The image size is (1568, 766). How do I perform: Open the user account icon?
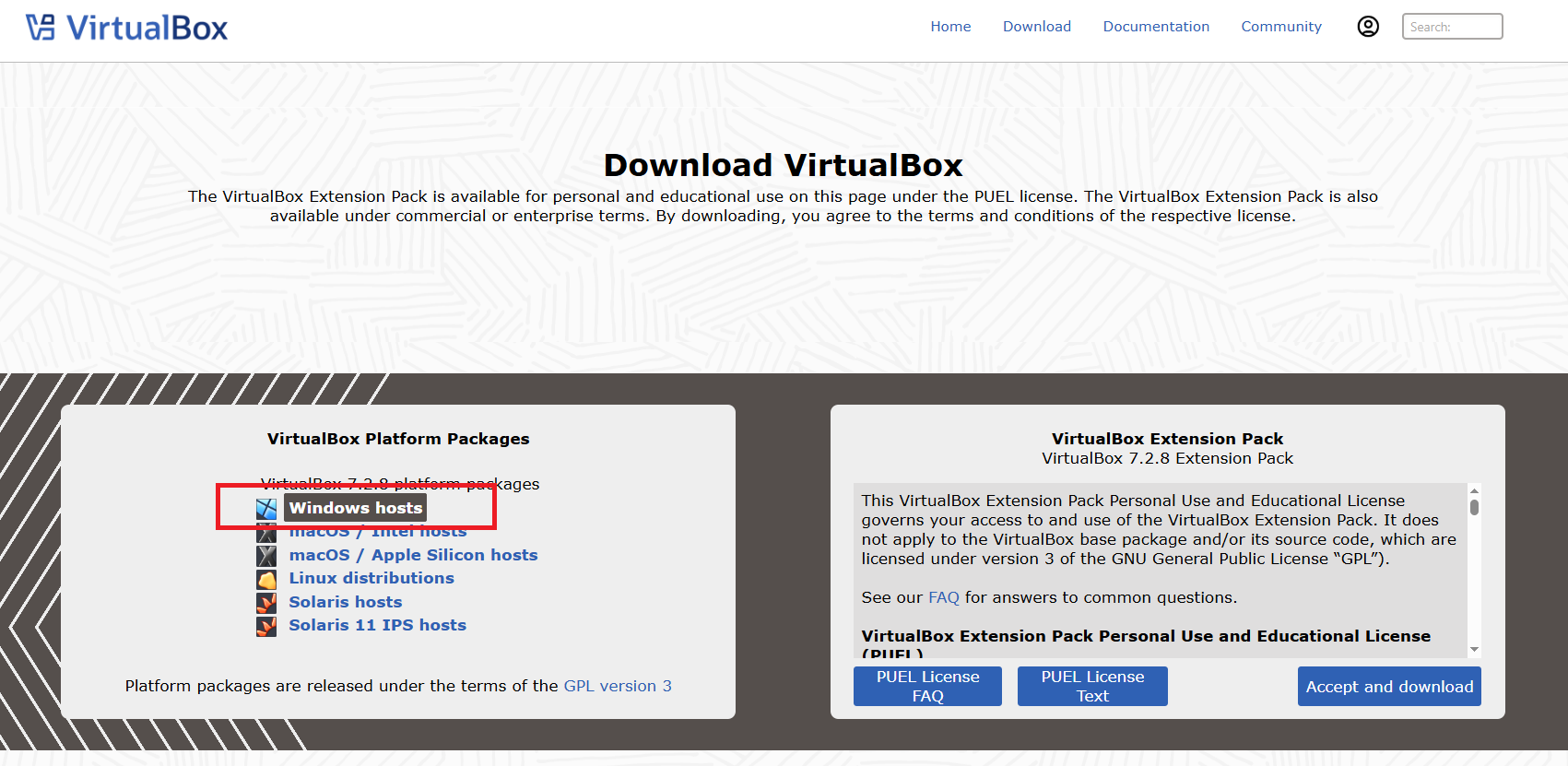tap(1368, 27)
